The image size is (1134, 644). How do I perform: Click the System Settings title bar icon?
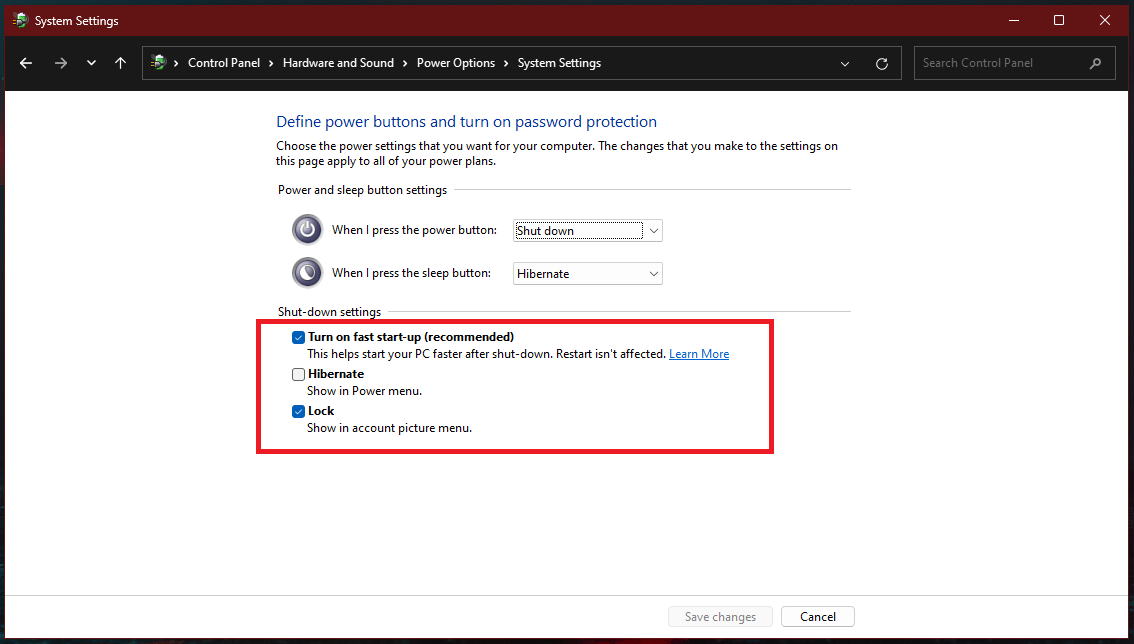pyautogui.click(x=20, y=20)
